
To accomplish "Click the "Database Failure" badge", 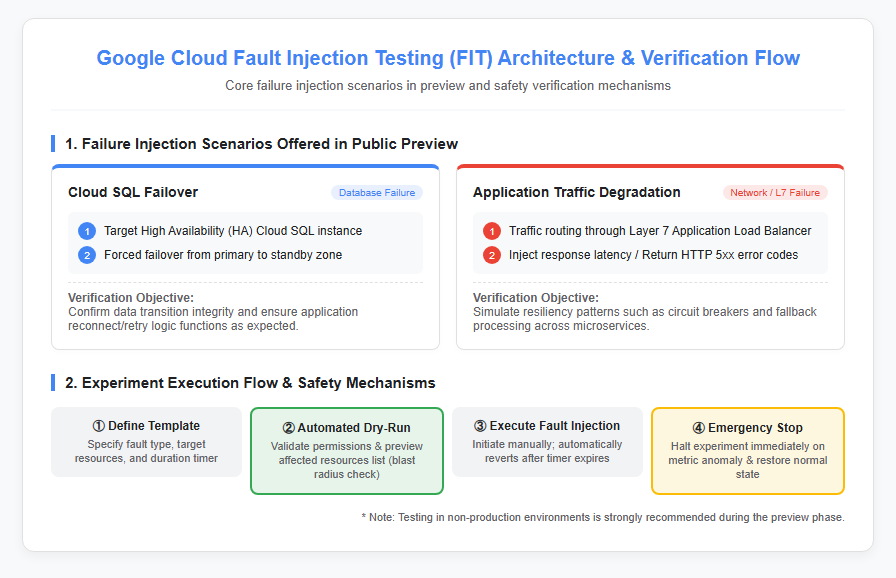I will pyautogui.click(x=377, y=192).
